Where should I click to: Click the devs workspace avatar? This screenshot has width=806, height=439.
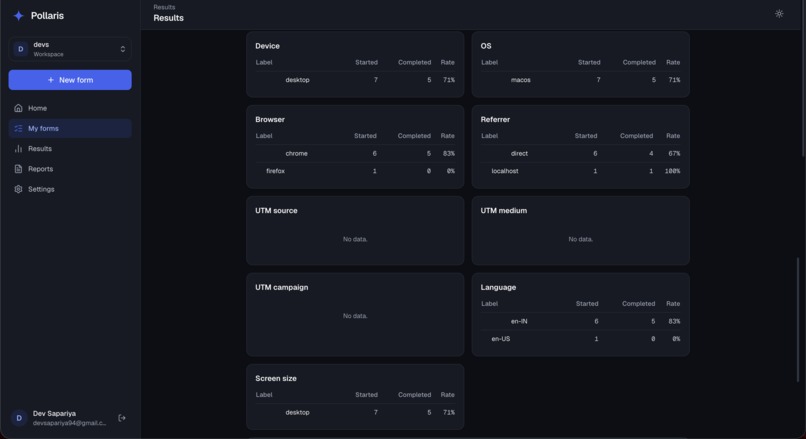21,49
